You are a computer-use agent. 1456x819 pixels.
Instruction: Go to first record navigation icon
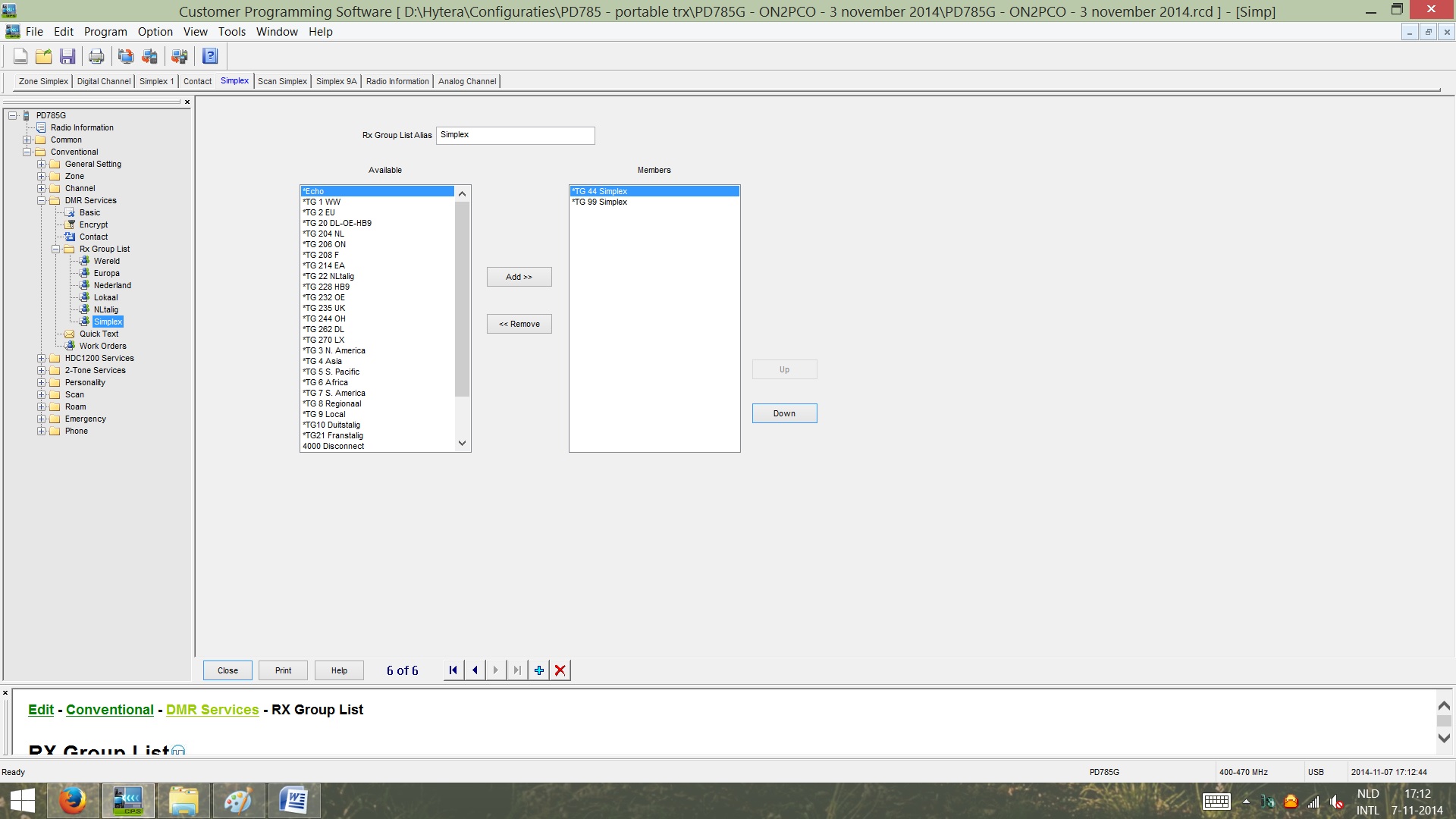tap(453, 670)
